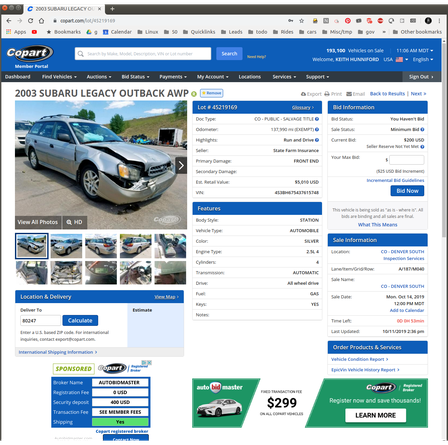Image resolution: width=448 pixels, height=445 pixels.
Task: Bookmark this page with star icon
Action: click(x=302, y=21)
